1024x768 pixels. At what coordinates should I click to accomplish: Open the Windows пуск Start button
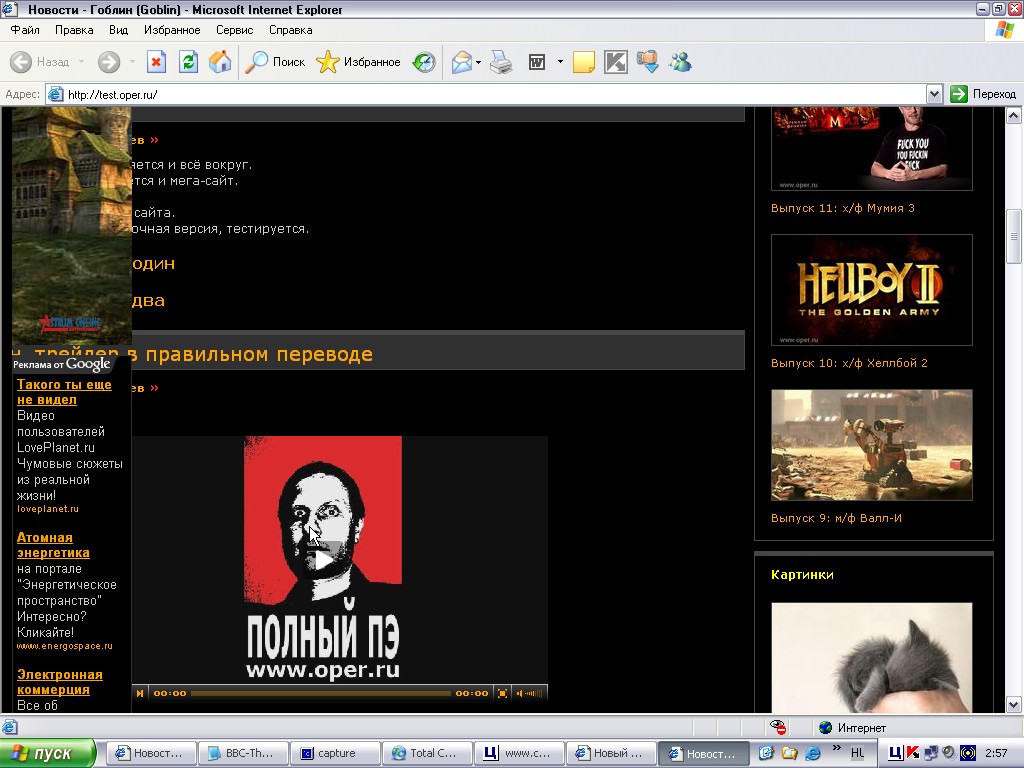coord(48,753)
